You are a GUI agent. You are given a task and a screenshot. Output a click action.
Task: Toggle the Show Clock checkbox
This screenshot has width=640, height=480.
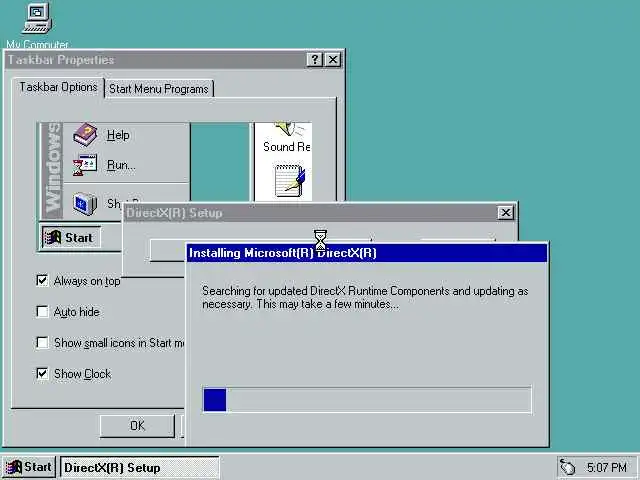tap(42, 373)
